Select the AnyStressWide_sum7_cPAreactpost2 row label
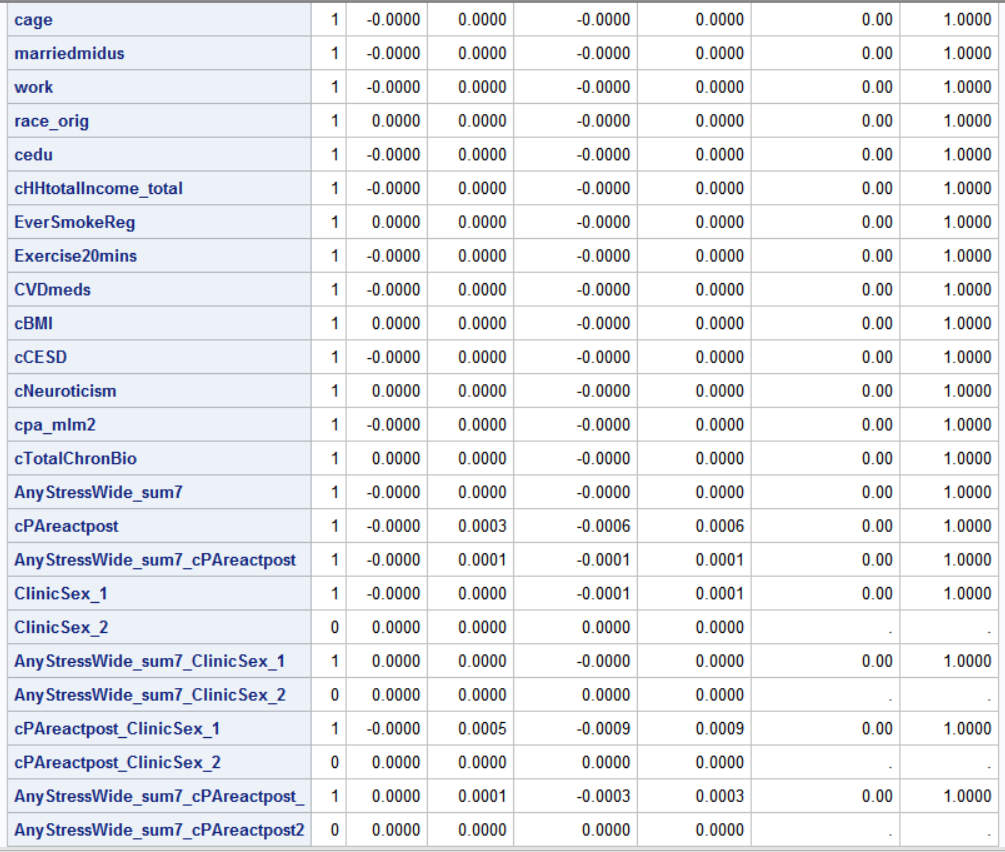Viewport: 1005px width, 852px height. point(159,830)
